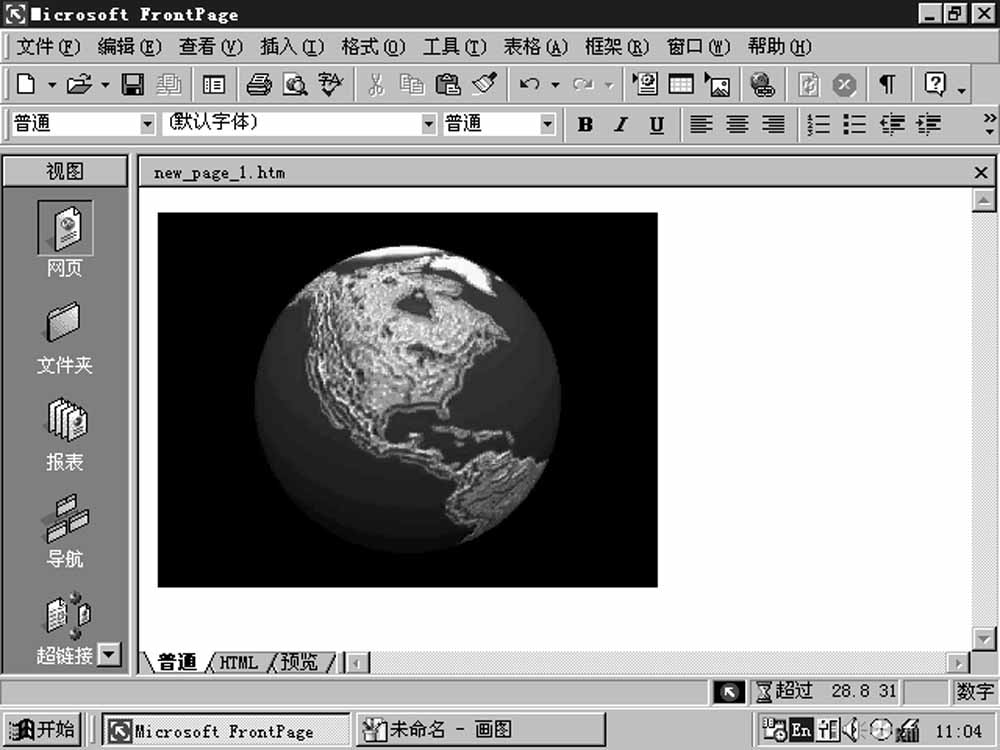Screen dimensions: 1000x750
Task: Open FrontPage Help question mark icon
Action: click(x=935, y=84)
